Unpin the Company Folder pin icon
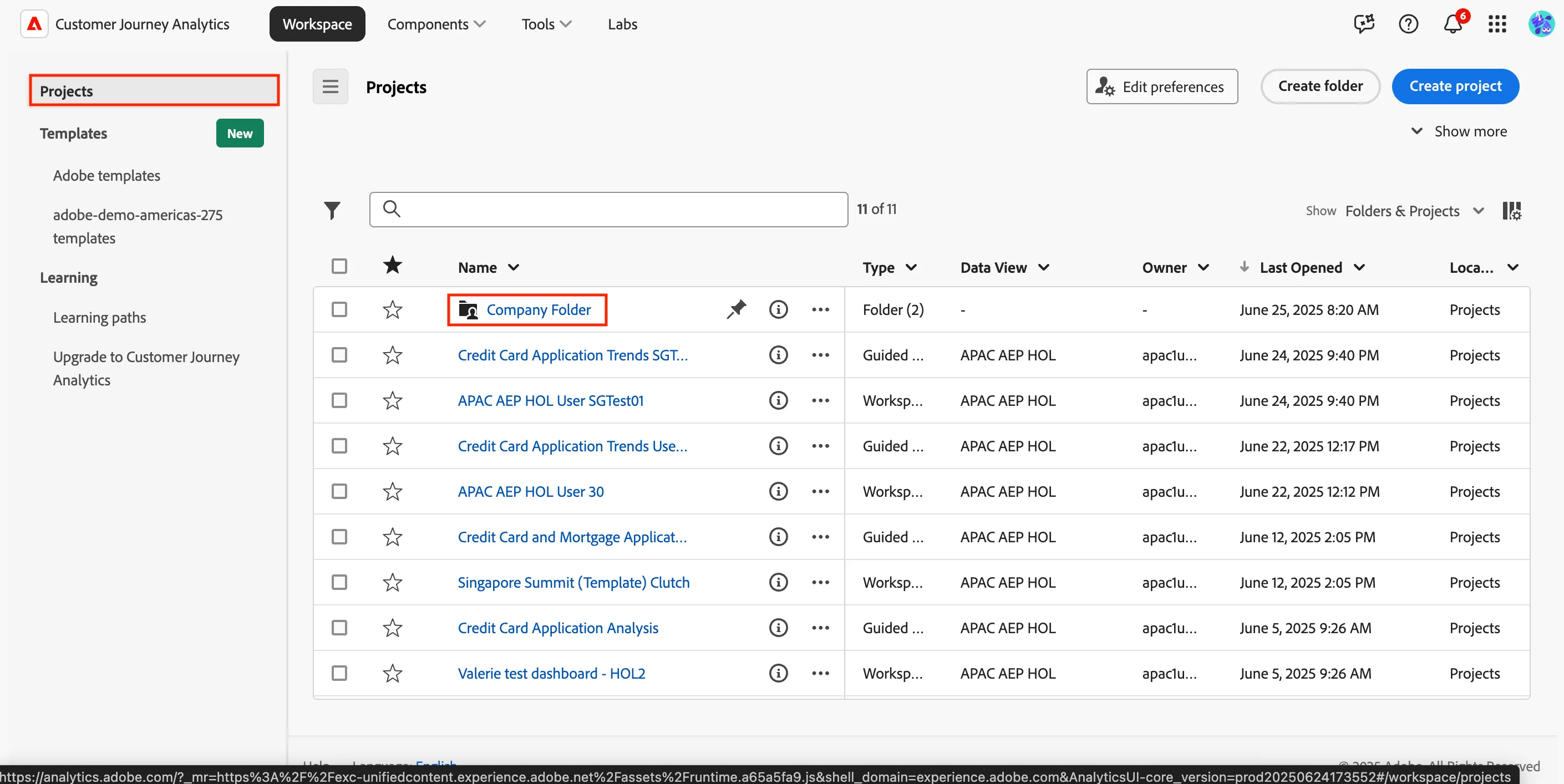The image size is (1564, 784). point(736,309)
